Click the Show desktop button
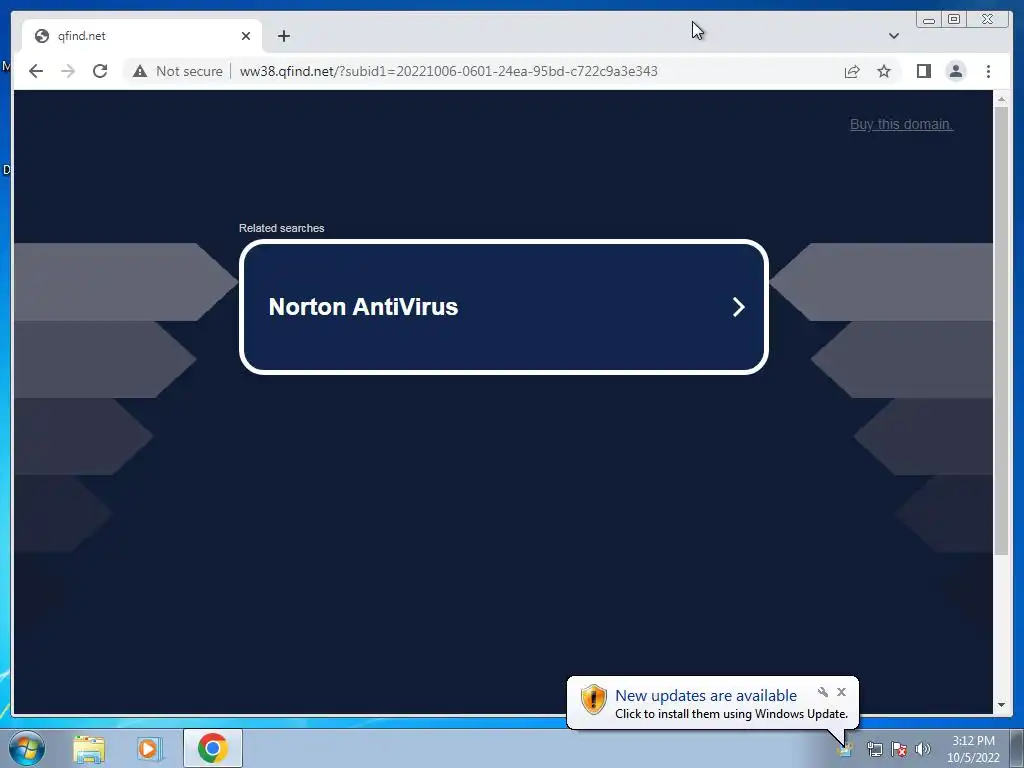1024x768 pixels. tap(1017, 748)
